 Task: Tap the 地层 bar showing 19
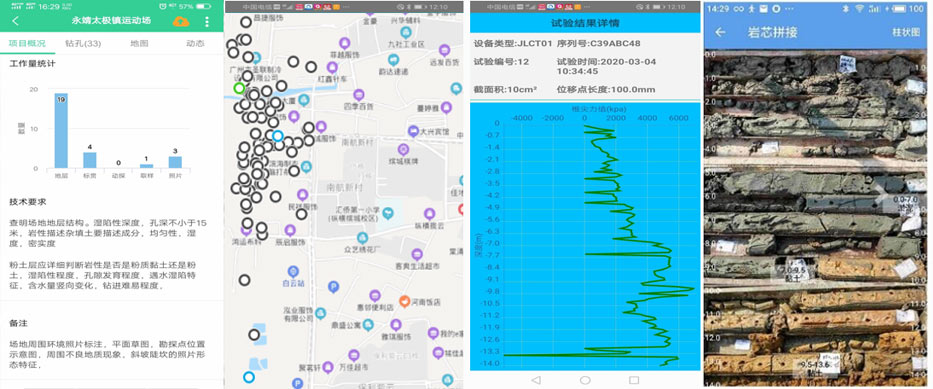61,131
